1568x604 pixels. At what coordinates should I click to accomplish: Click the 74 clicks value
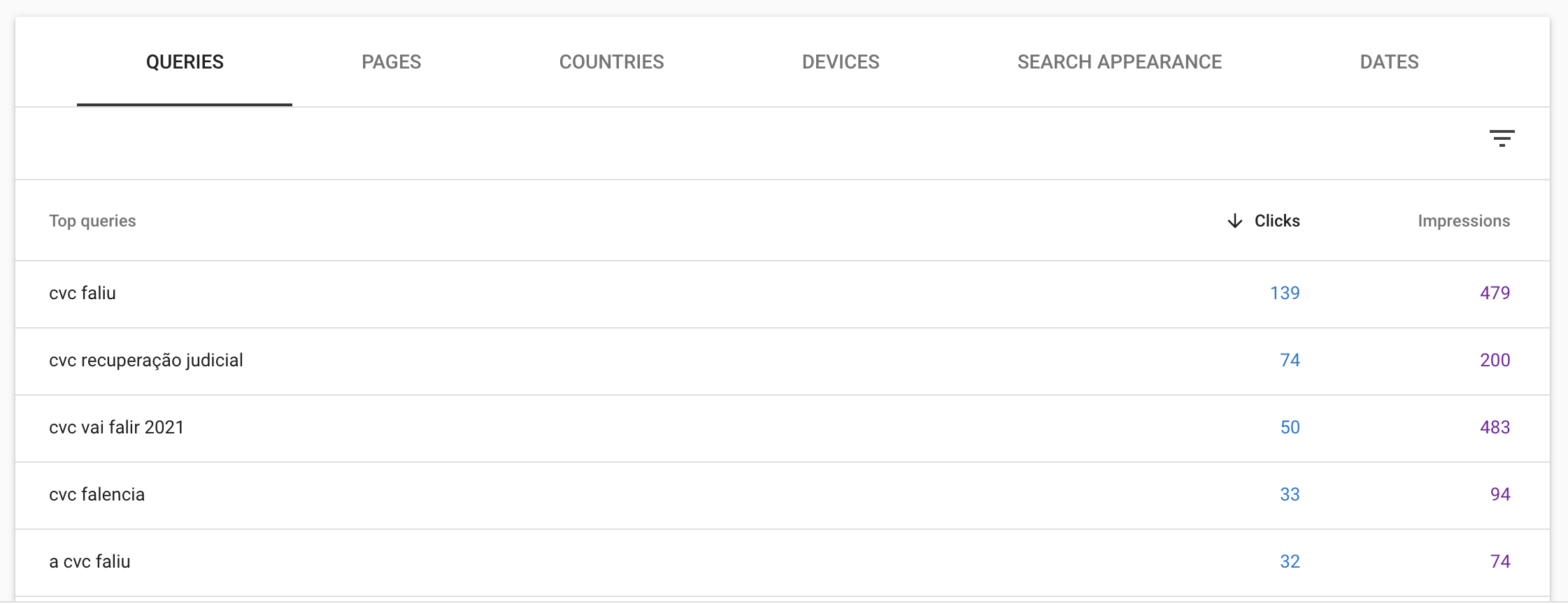(1290, 360)
